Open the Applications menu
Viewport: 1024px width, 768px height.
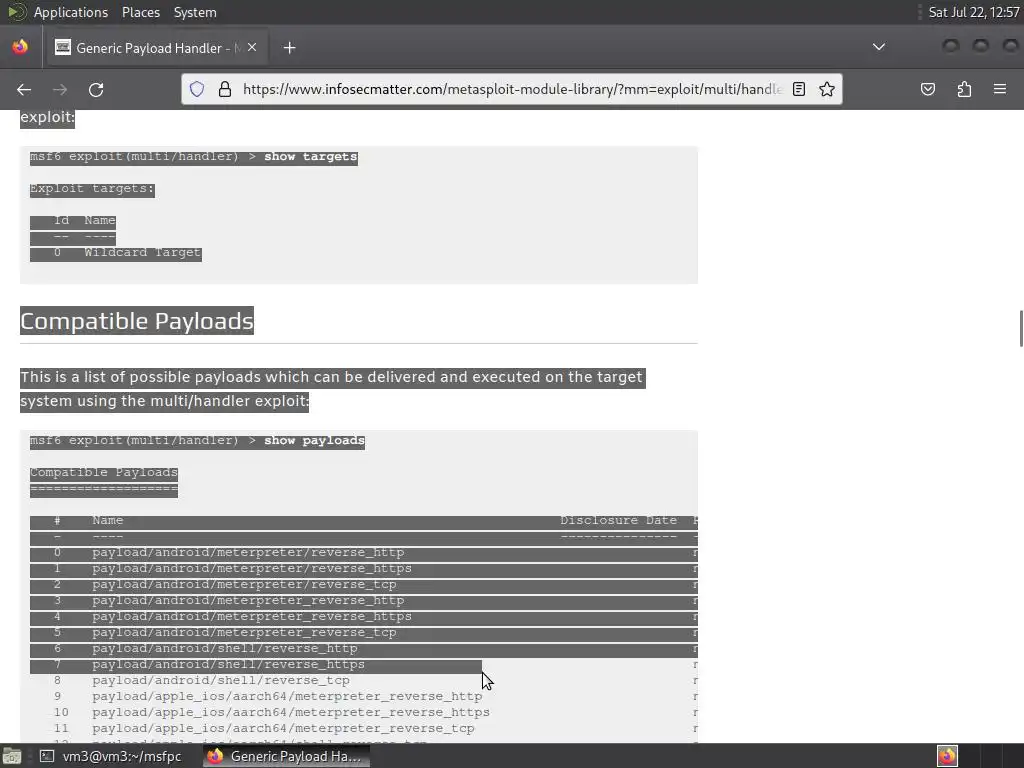(71, 12)
